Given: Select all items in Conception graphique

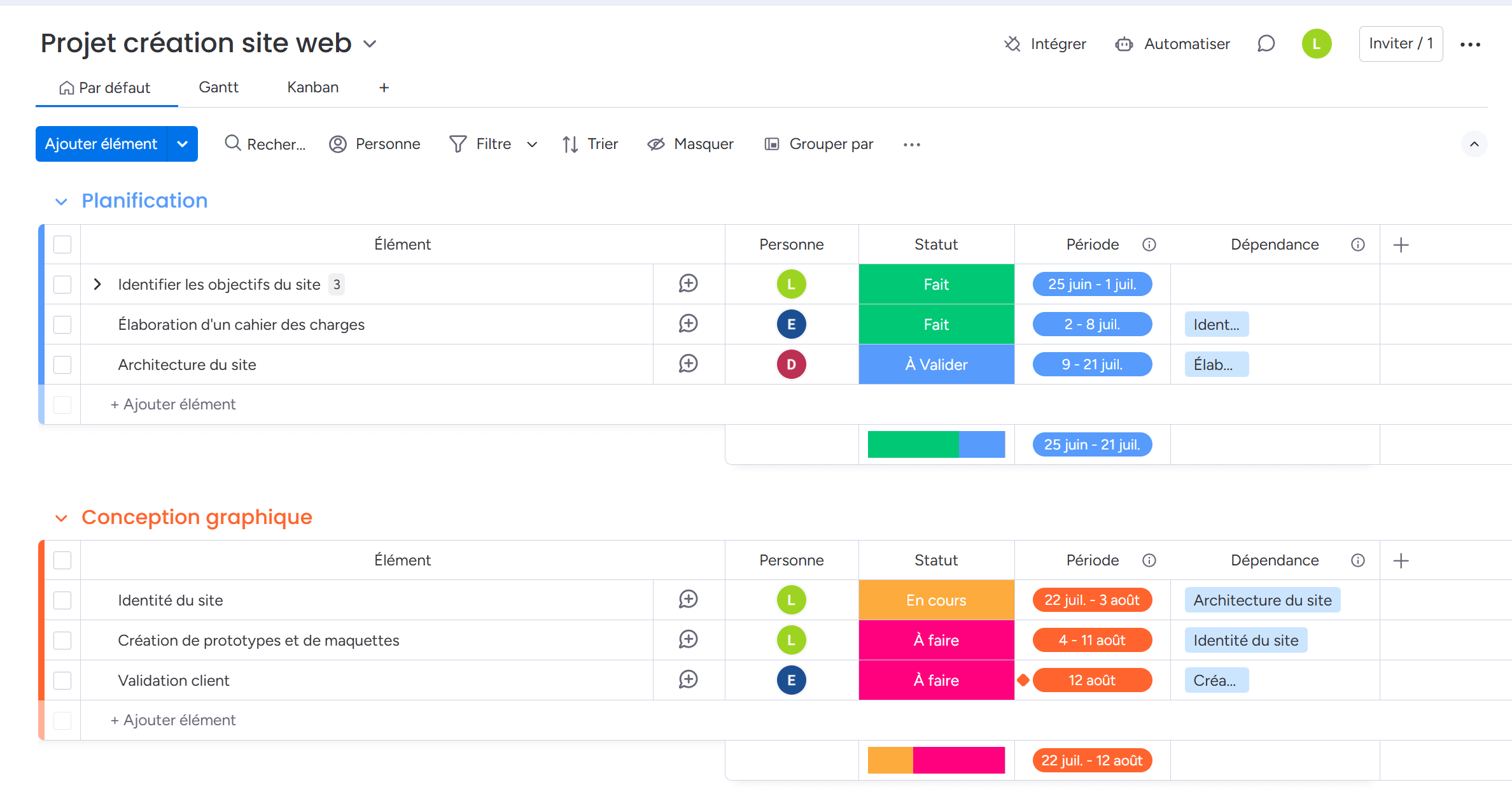Looking at the screenshot, I should click(x=62, y=560).
